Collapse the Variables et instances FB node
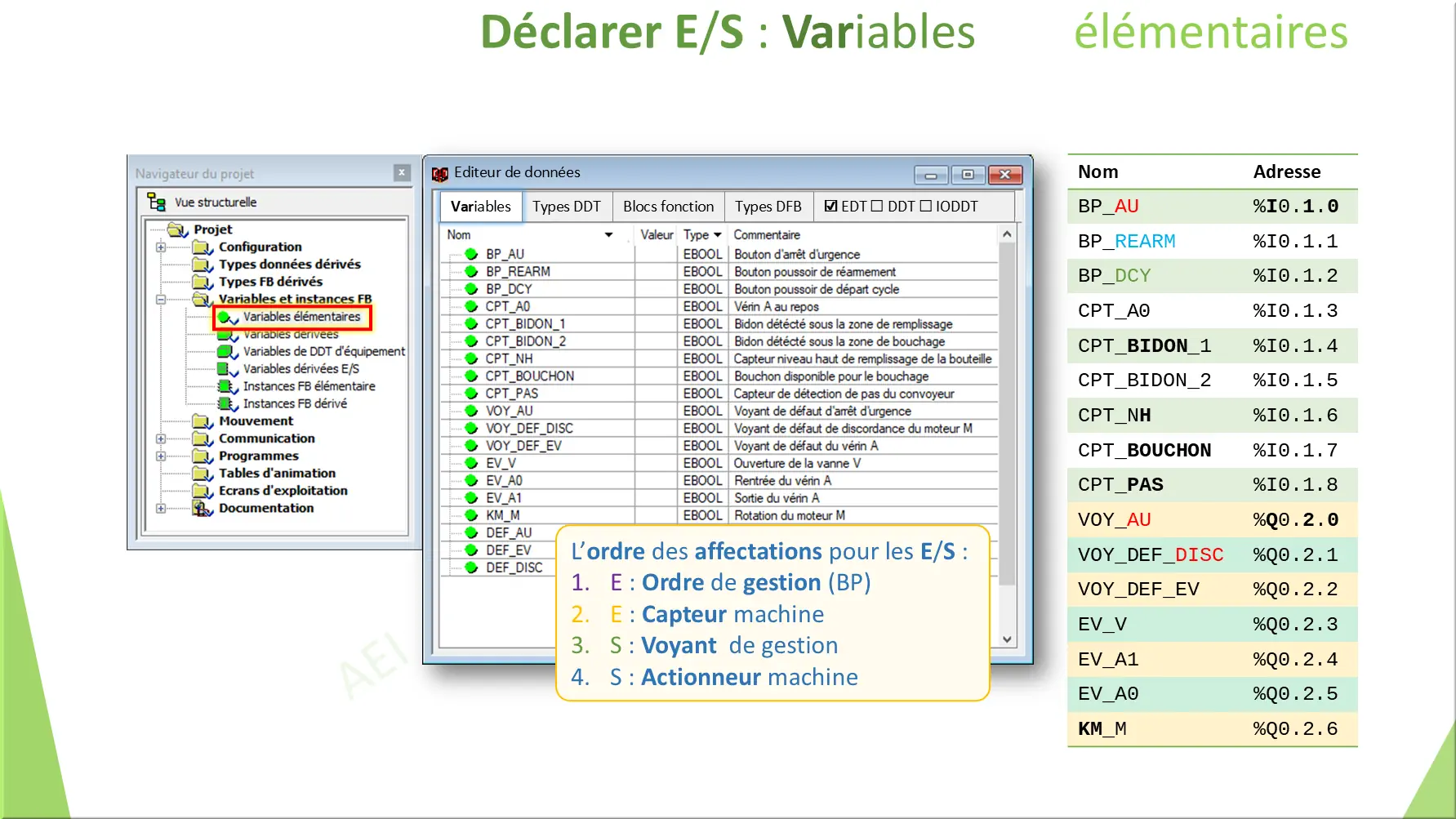The height and width of the screenshot is (819, 1456). click(x=161, y=300)
